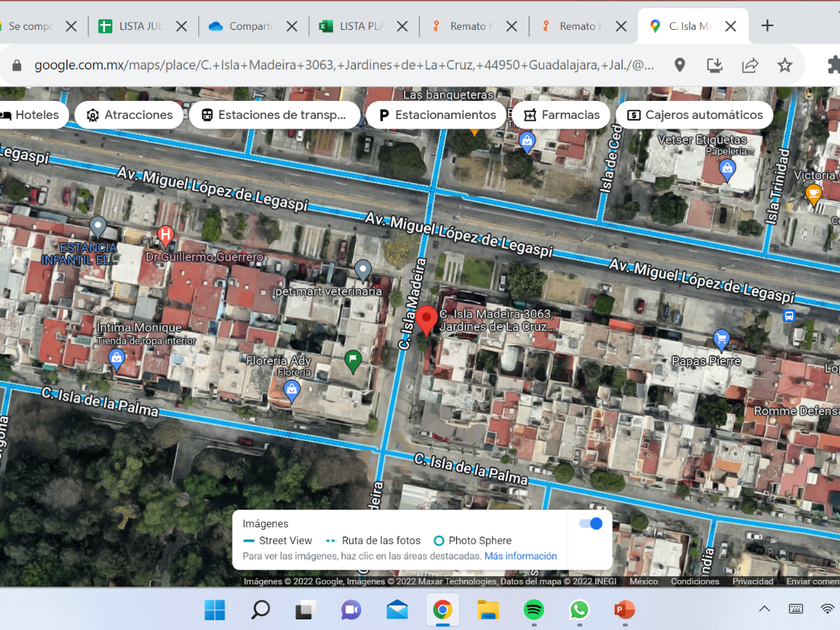Click the C. Isla Madeira 3063 address label

click(496, 320)
